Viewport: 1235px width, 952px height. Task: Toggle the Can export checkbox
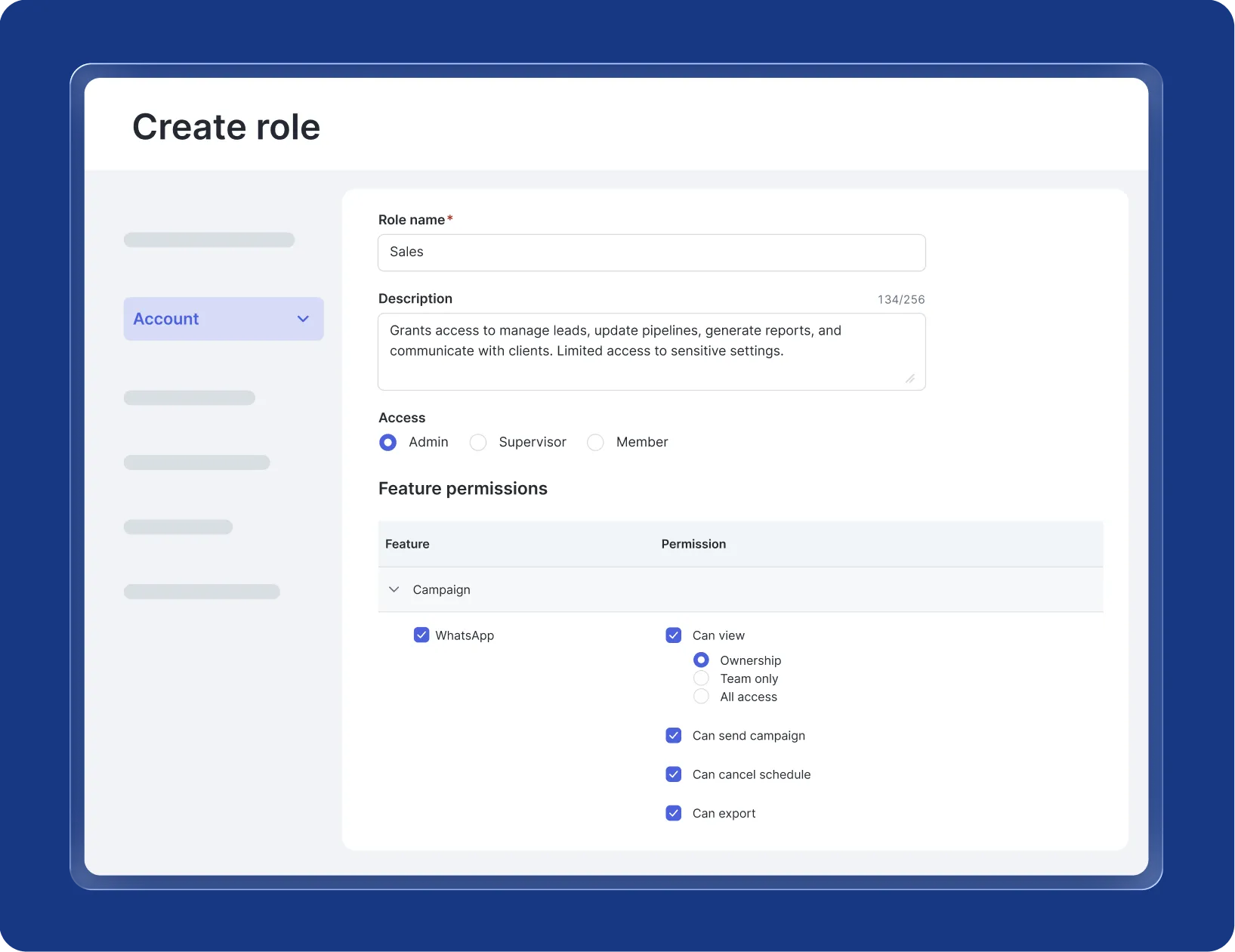tap(674, 813)
